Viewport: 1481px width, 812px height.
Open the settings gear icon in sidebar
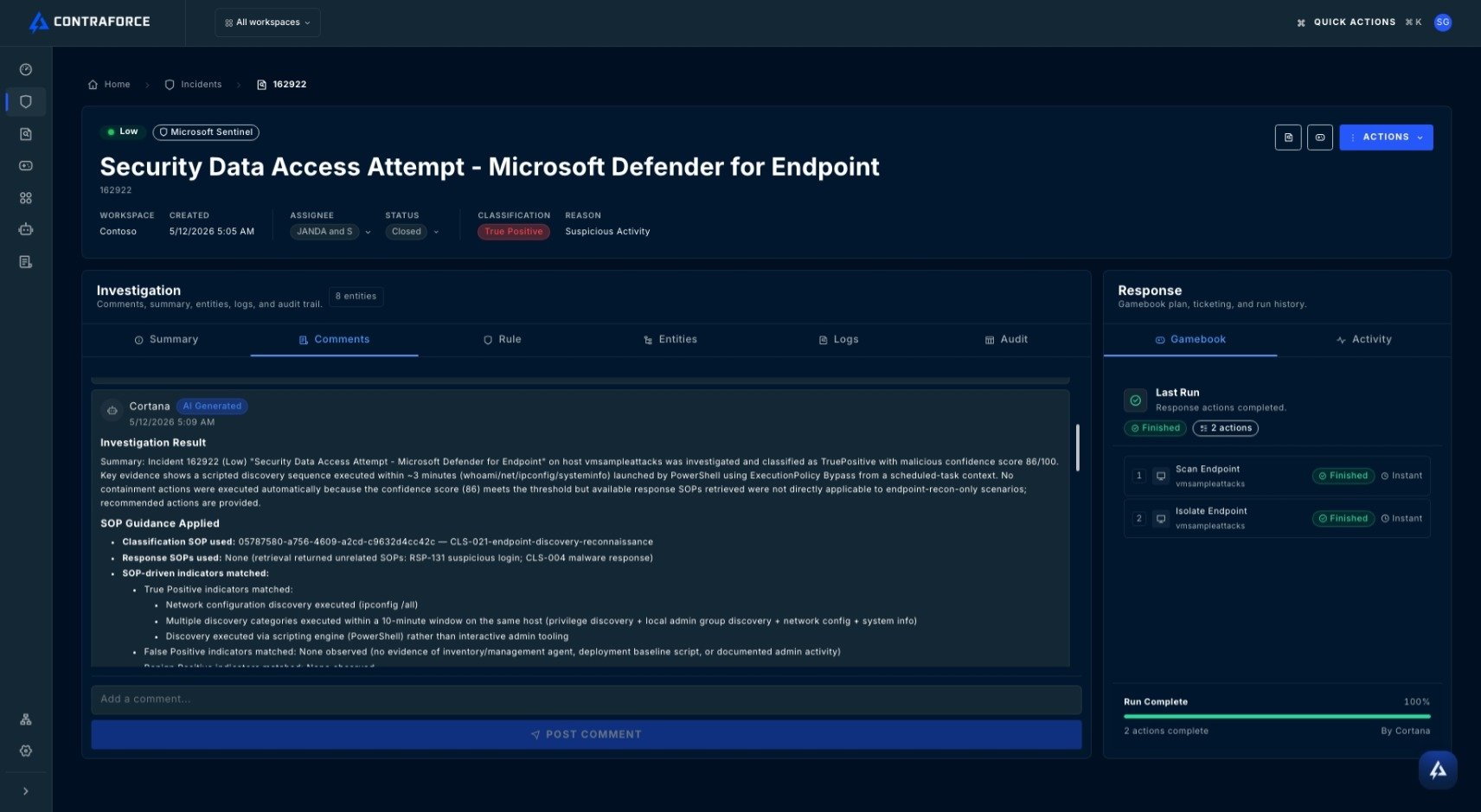(26, 751)
